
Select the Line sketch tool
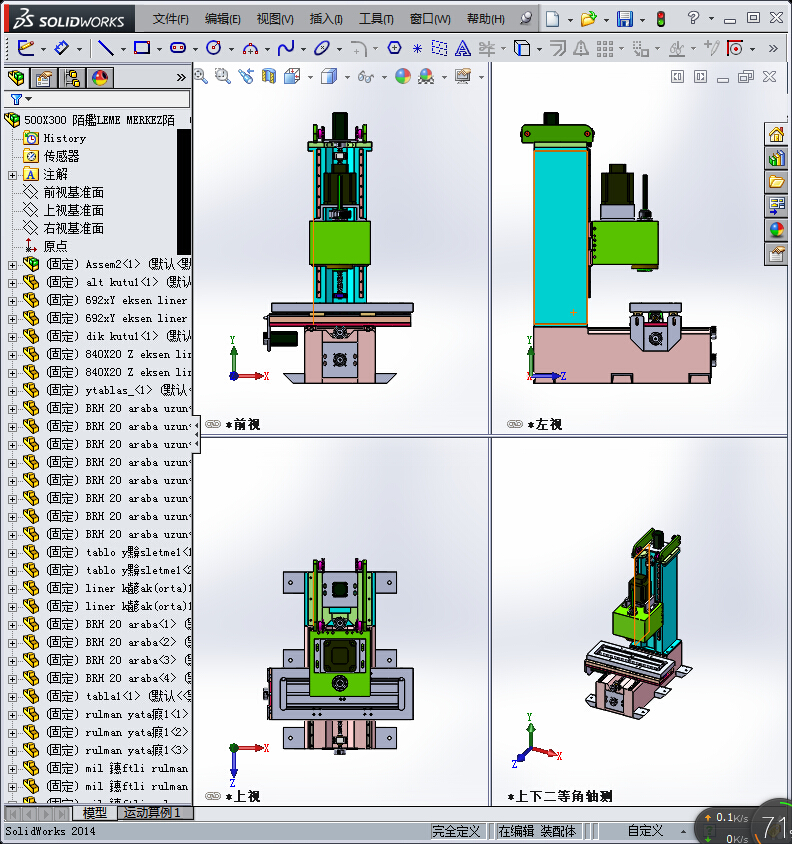pos(105,48)
